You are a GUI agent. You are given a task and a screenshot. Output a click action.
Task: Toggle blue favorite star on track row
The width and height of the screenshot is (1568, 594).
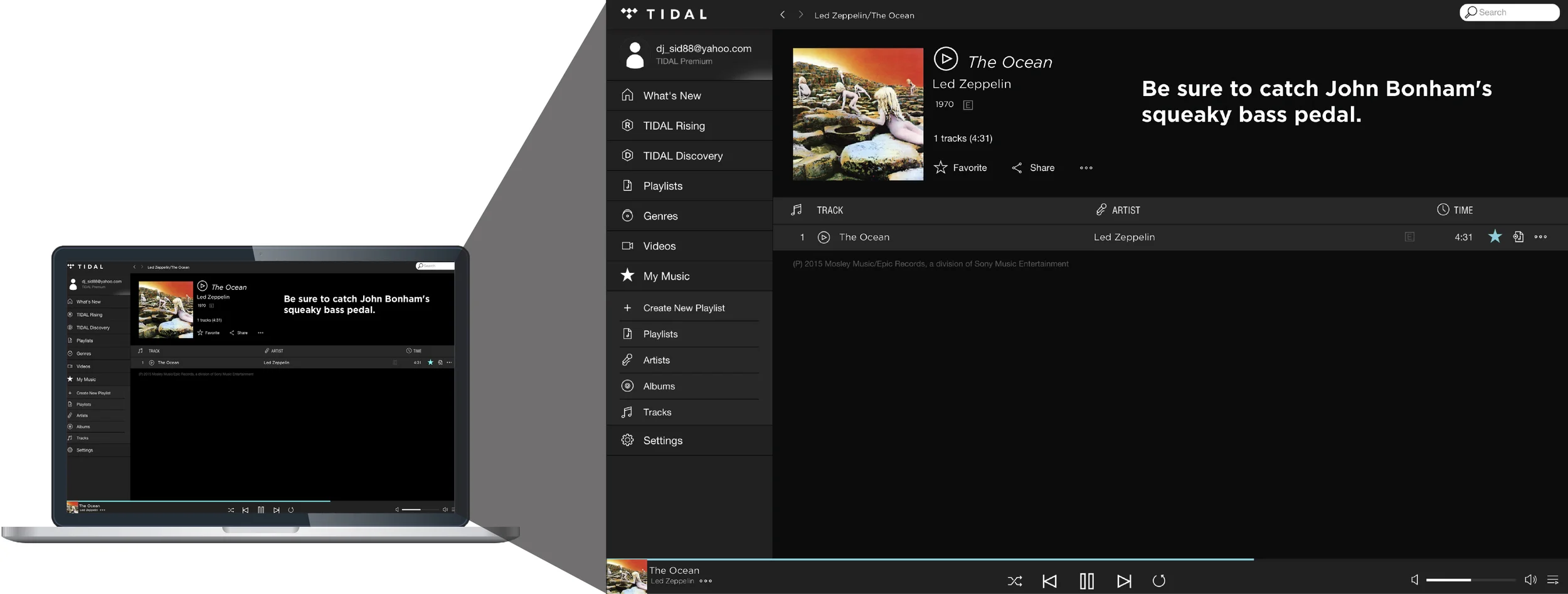[1495, 236]
